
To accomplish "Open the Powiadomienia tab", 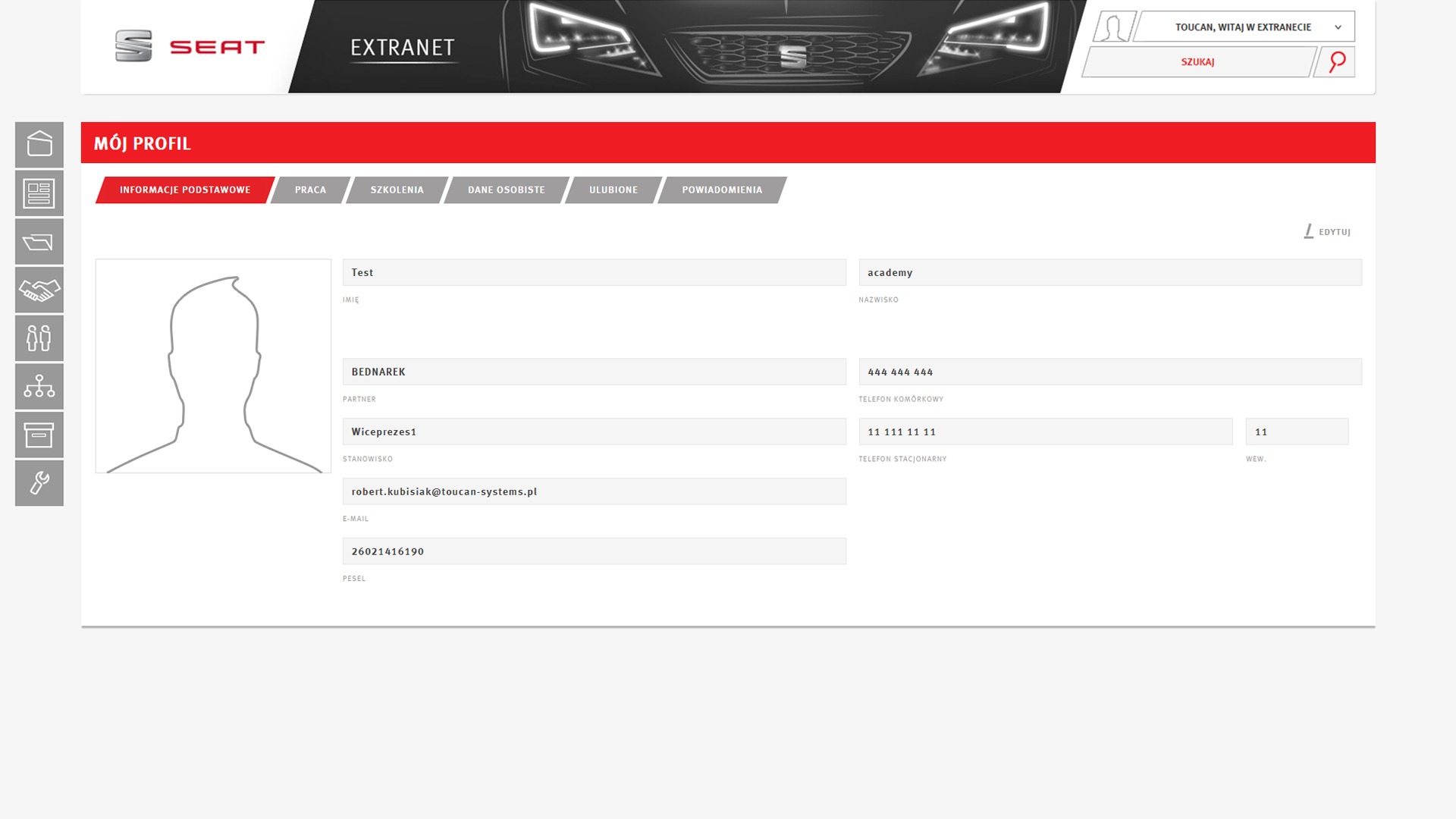I will tap(721, 190).
